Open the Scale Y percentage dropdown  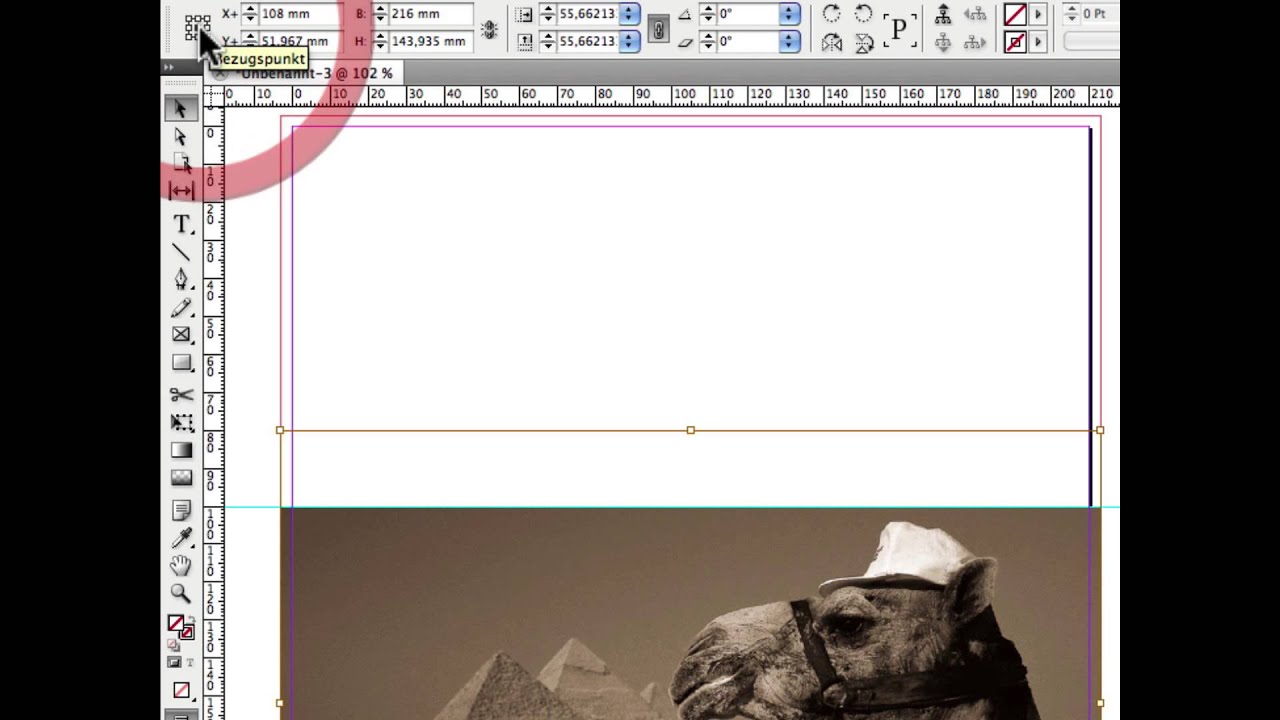pyautogui.click(x=629, y=41)
